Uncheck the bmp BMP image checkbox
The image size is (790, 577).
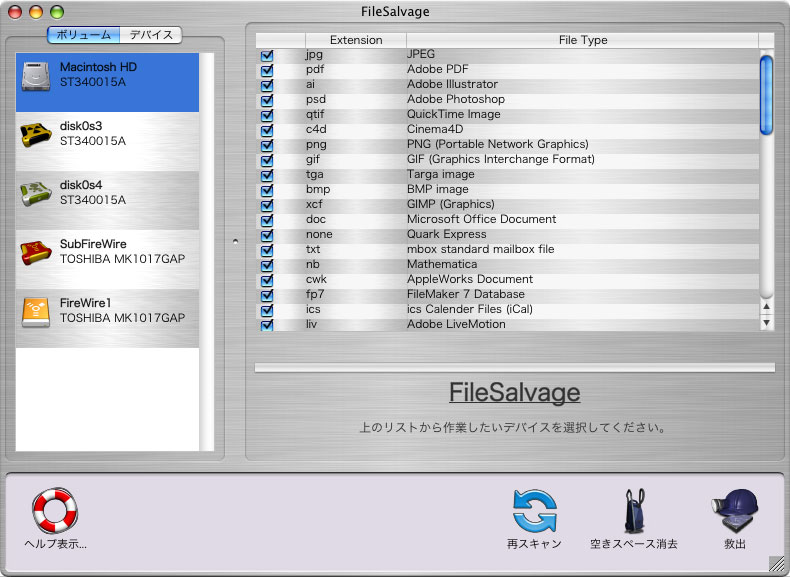(267, 190)
